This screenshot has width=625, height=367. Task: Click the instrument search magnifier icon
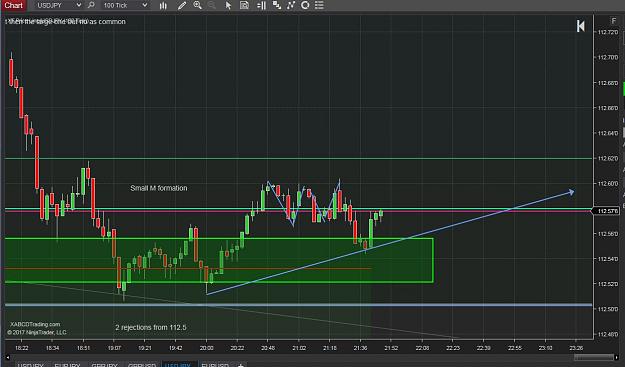coord(91,5)
